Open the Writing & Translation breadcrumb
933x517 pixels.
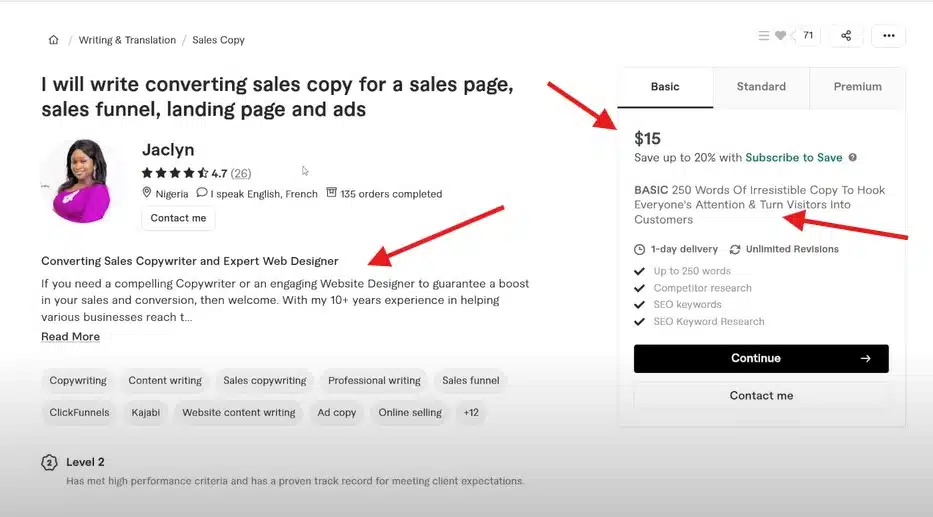[x=126, y=40]
